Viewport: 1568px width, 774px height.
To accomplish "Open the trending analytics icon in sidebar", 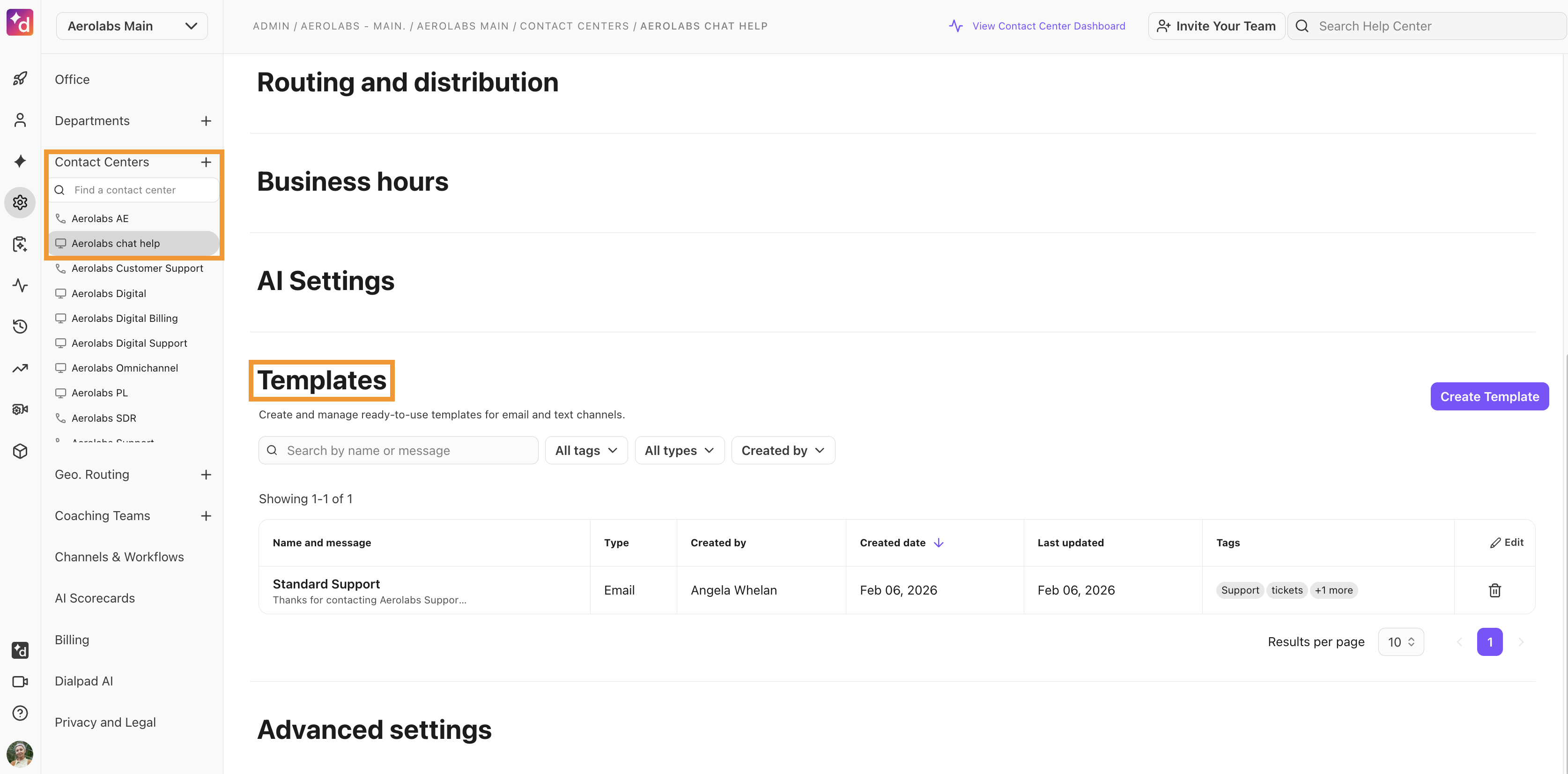I will [x=20, y=368].
